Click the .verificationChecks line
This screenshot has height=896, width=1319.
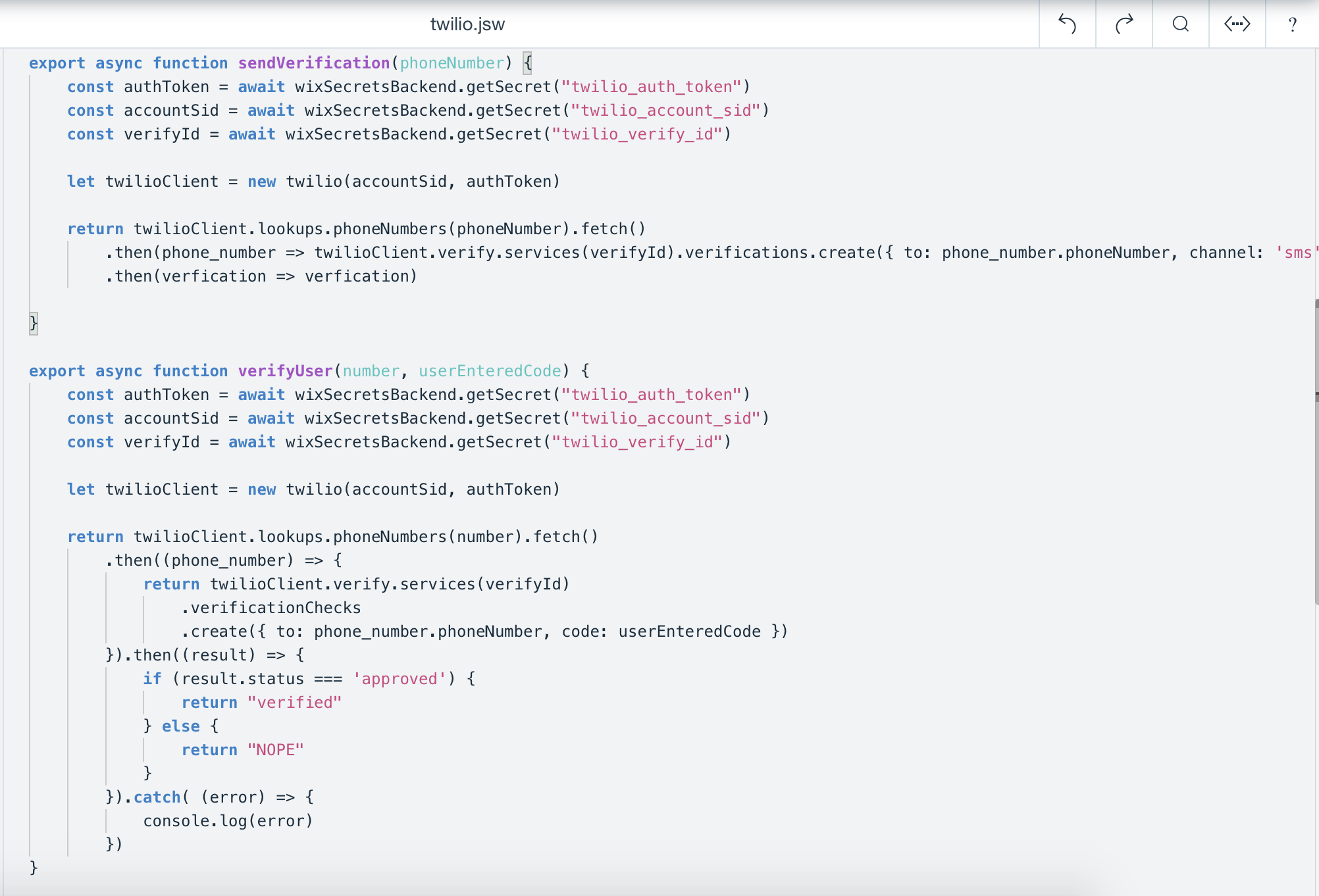271,608
